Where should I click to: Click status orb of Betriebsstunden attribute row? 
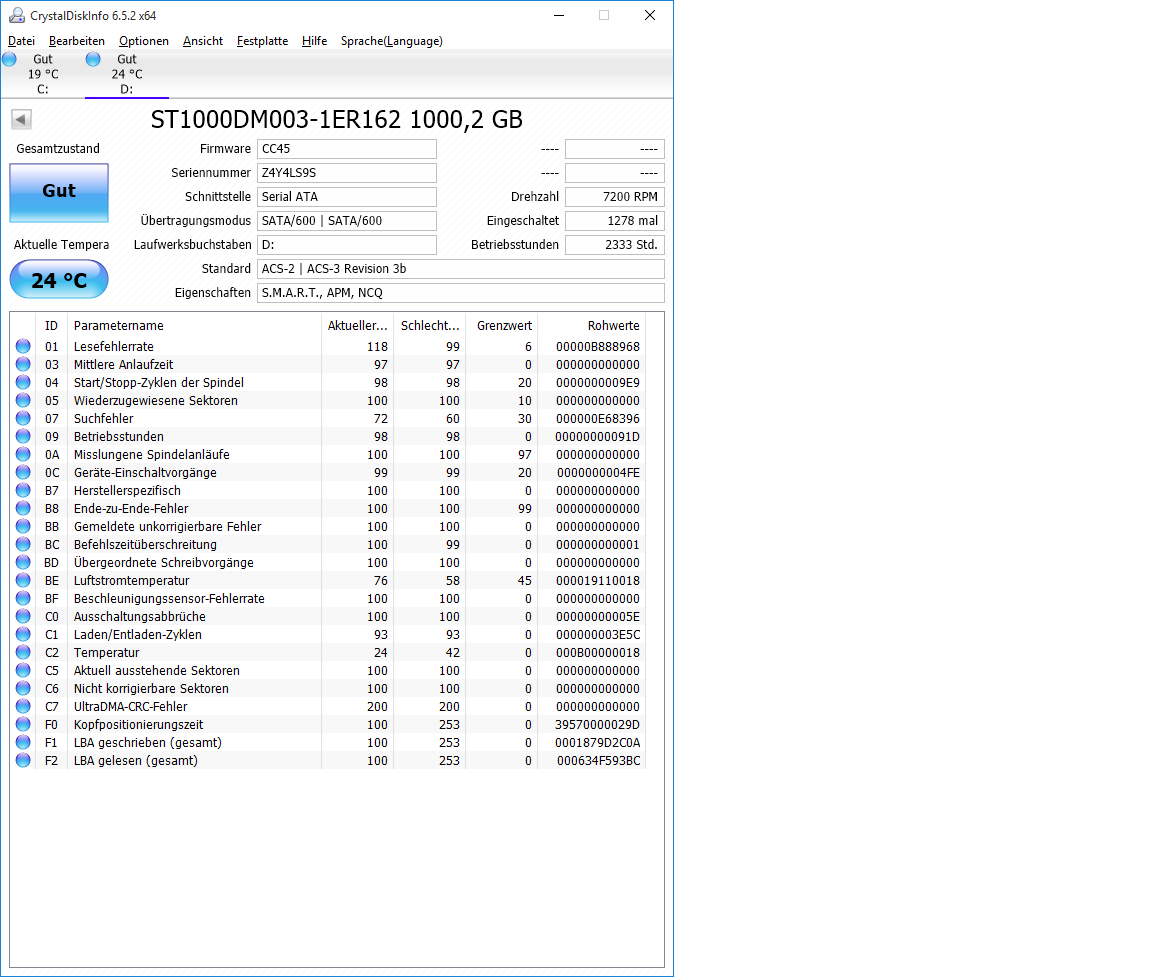tap(24, 436)
